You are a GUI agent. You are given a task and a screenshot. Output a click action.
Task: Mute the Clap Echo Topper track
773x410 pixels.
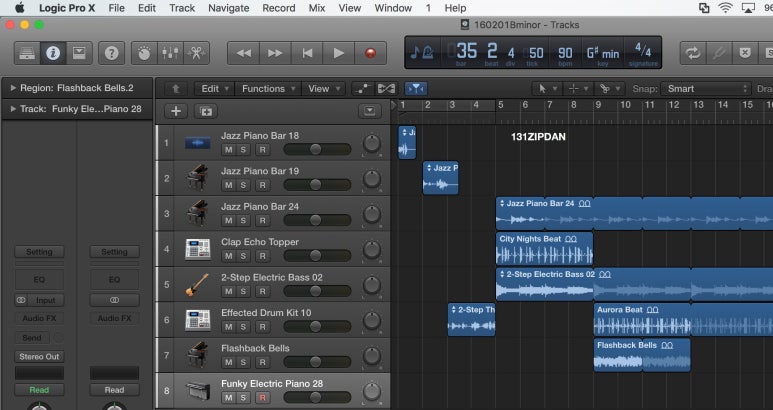(228, 256)
